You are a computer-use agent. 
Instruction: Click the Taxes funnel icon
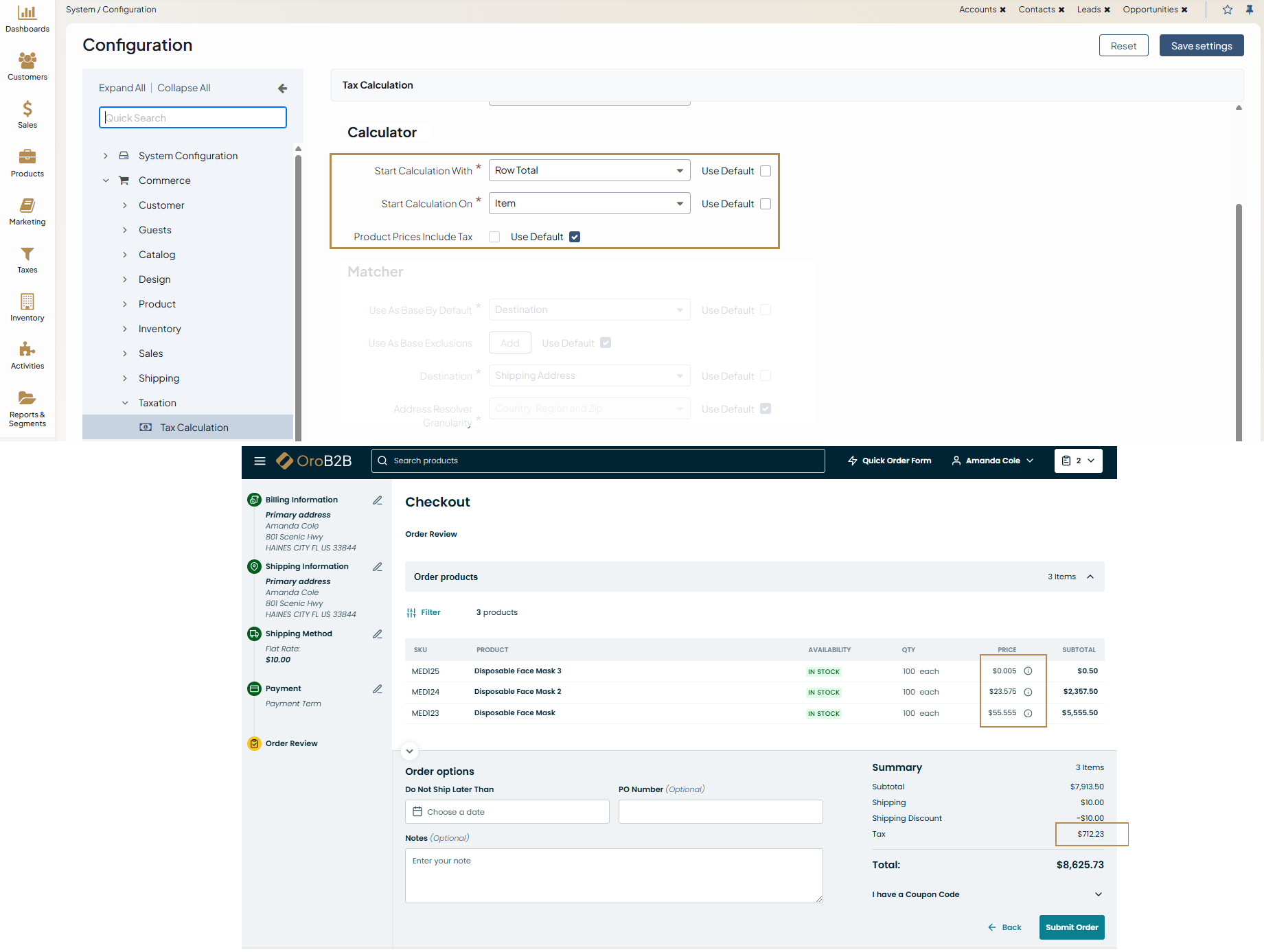(27, 254)
